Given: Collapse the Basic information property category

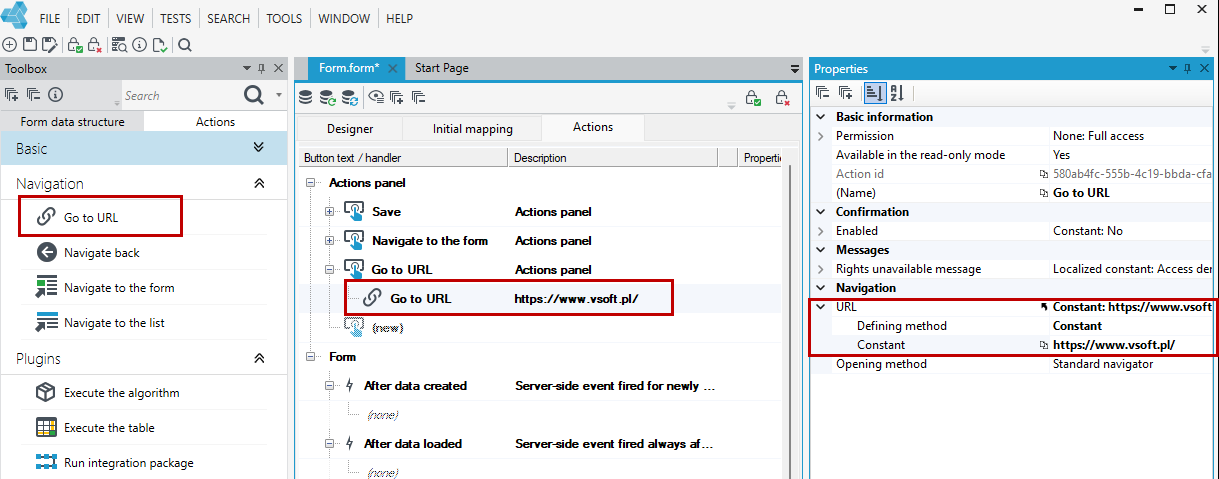Looking at the screenshot, I should 821,117.
